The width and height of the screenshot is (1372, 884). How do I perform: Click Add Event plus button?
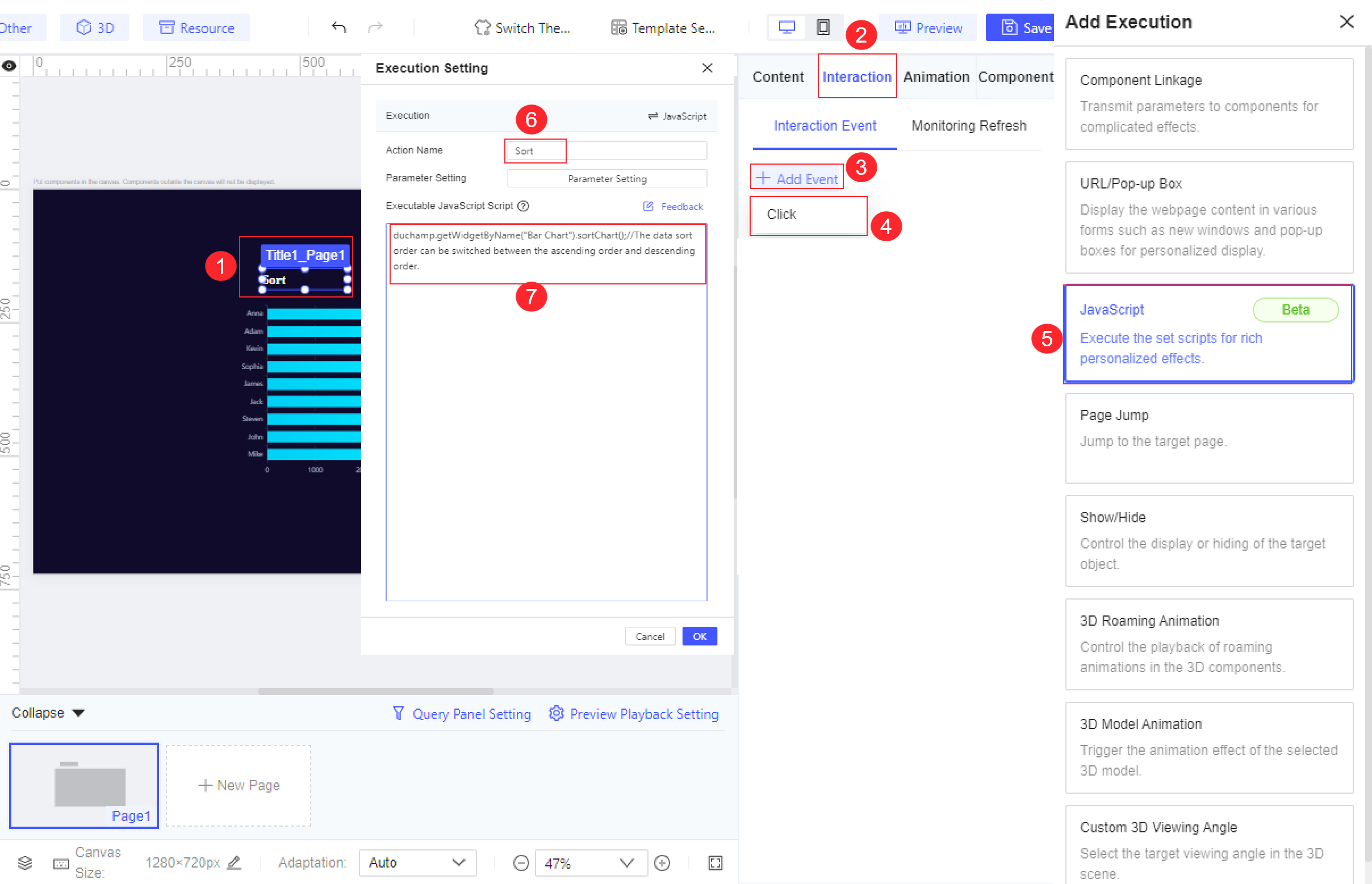point(797,178)
